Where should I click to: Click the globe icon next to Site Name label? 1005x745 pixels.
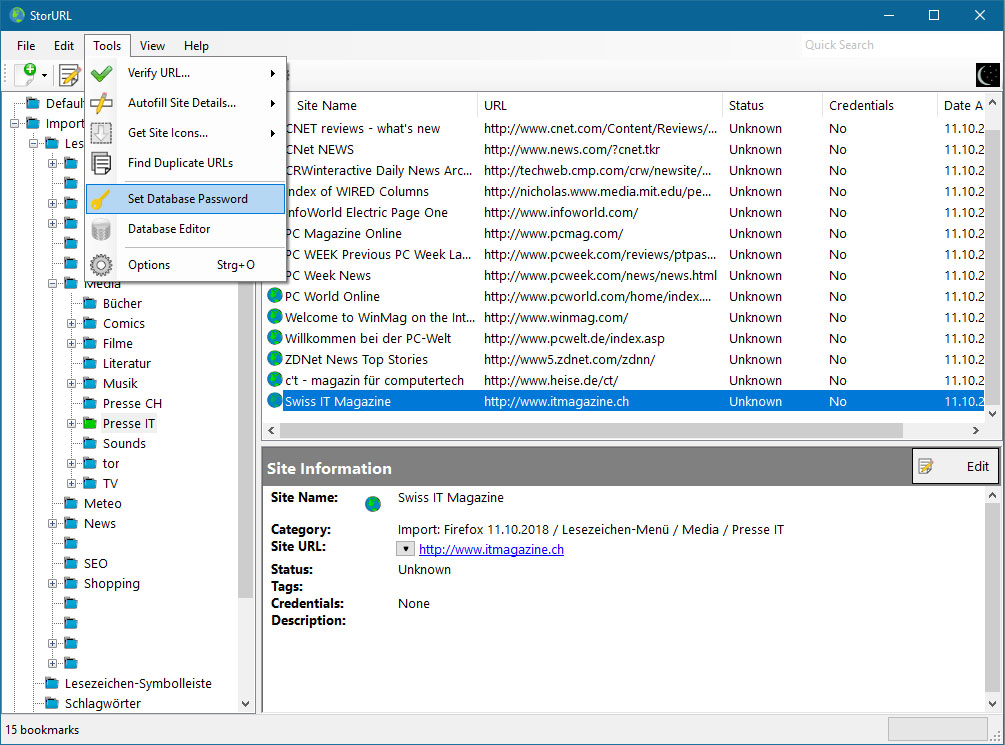[x=373, y=504]
